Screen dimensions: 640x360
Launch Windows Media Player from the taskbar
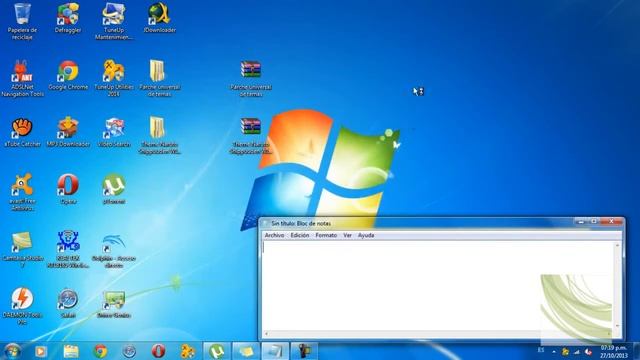40,351
